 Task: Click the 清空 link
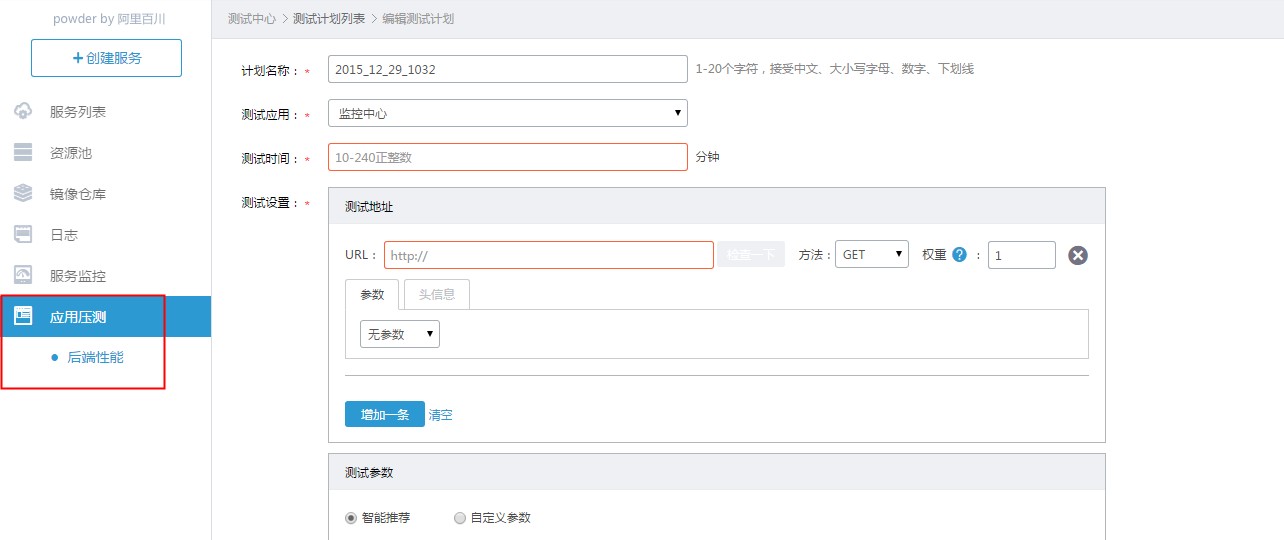pos(440,415)
